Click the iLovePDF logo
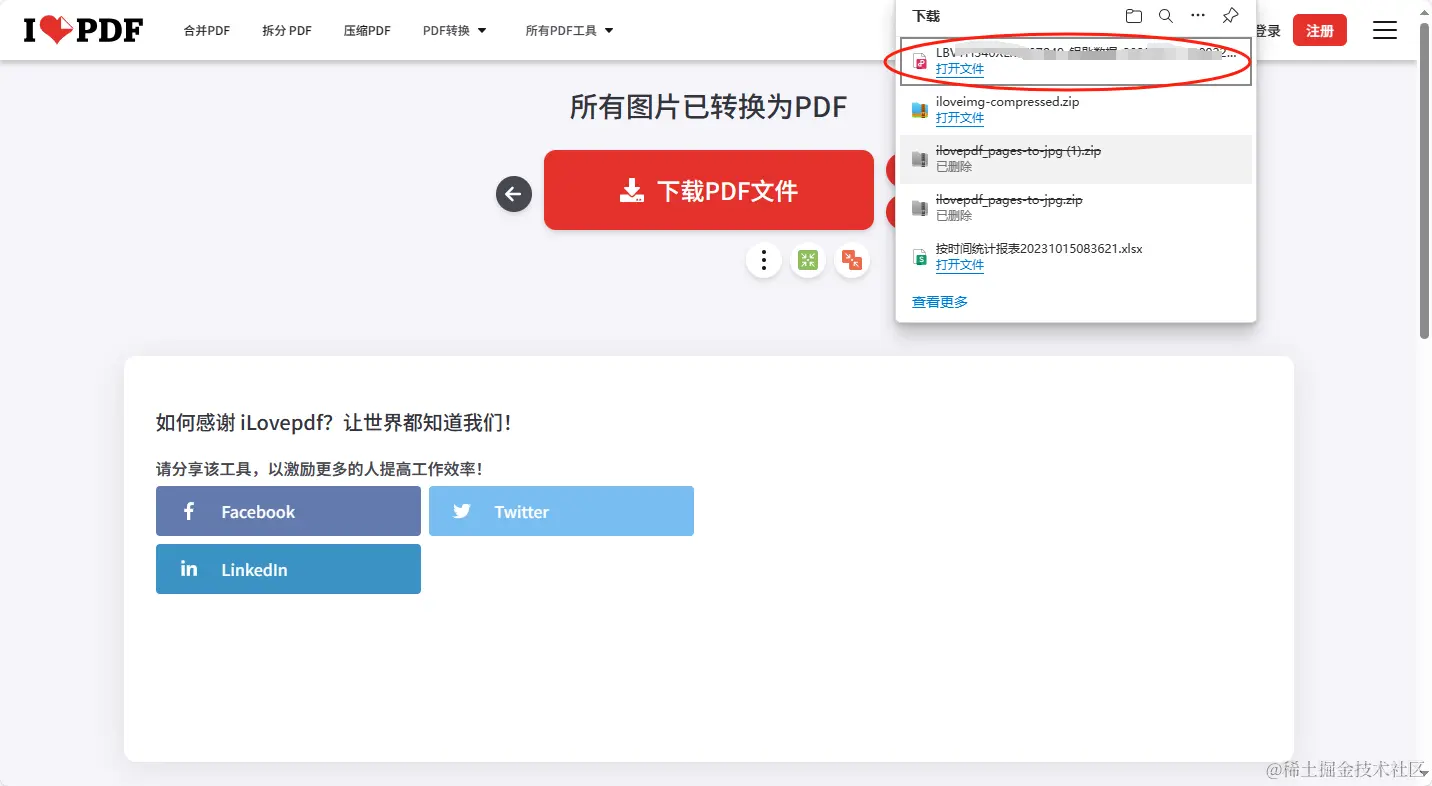The height and width of the screenshot is (786, 1432). click(x=83, y=30)
